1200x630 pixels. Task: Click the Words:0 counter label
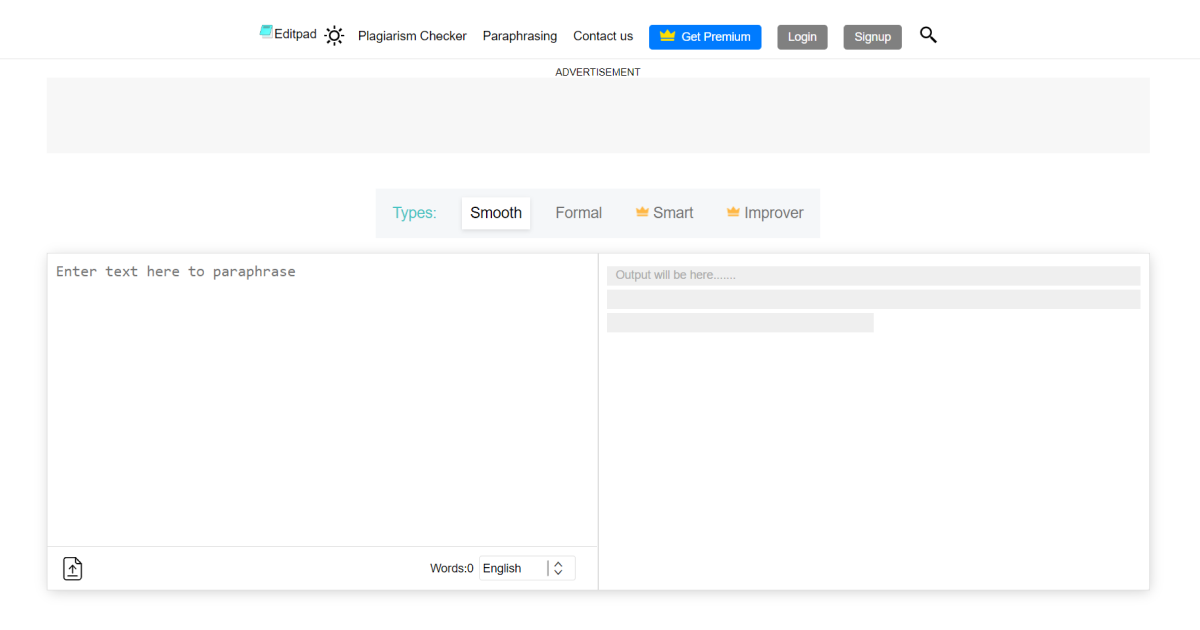[451, 568]
